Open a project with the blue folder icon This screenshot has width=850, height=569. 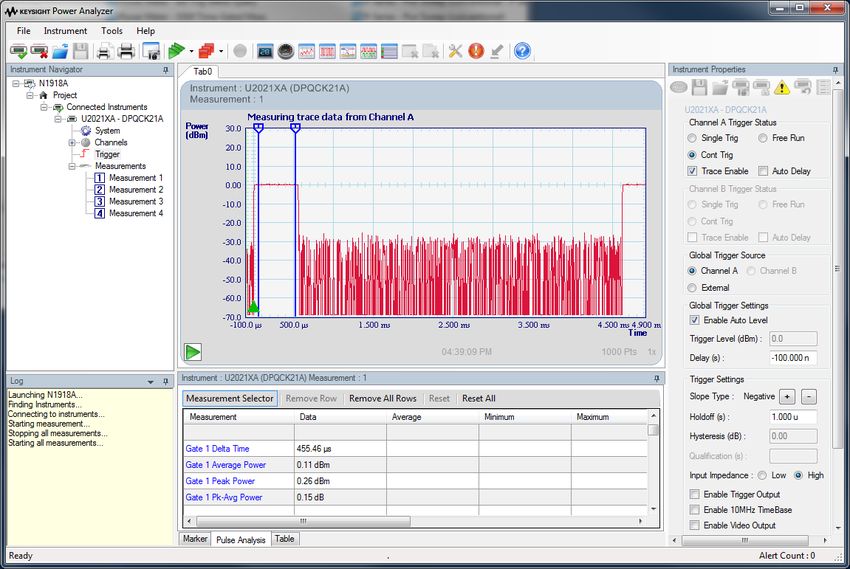60,51
